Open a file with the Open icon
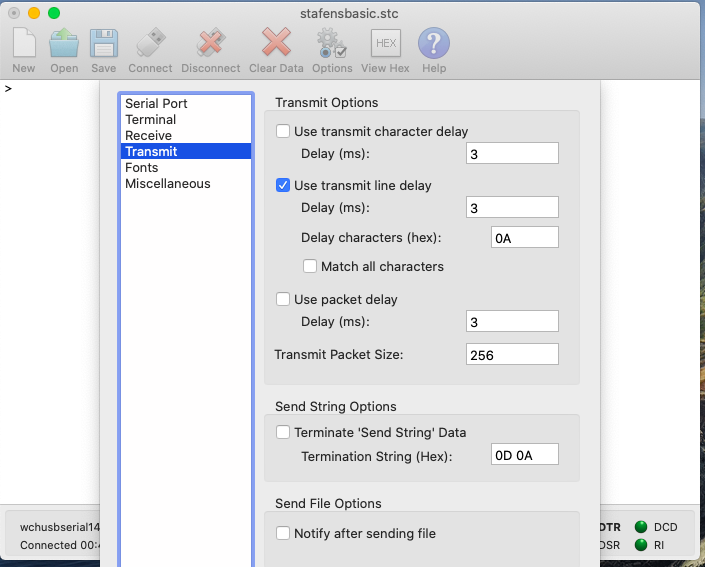Viewport: 705px width, 567px height. tap(64, 44)
